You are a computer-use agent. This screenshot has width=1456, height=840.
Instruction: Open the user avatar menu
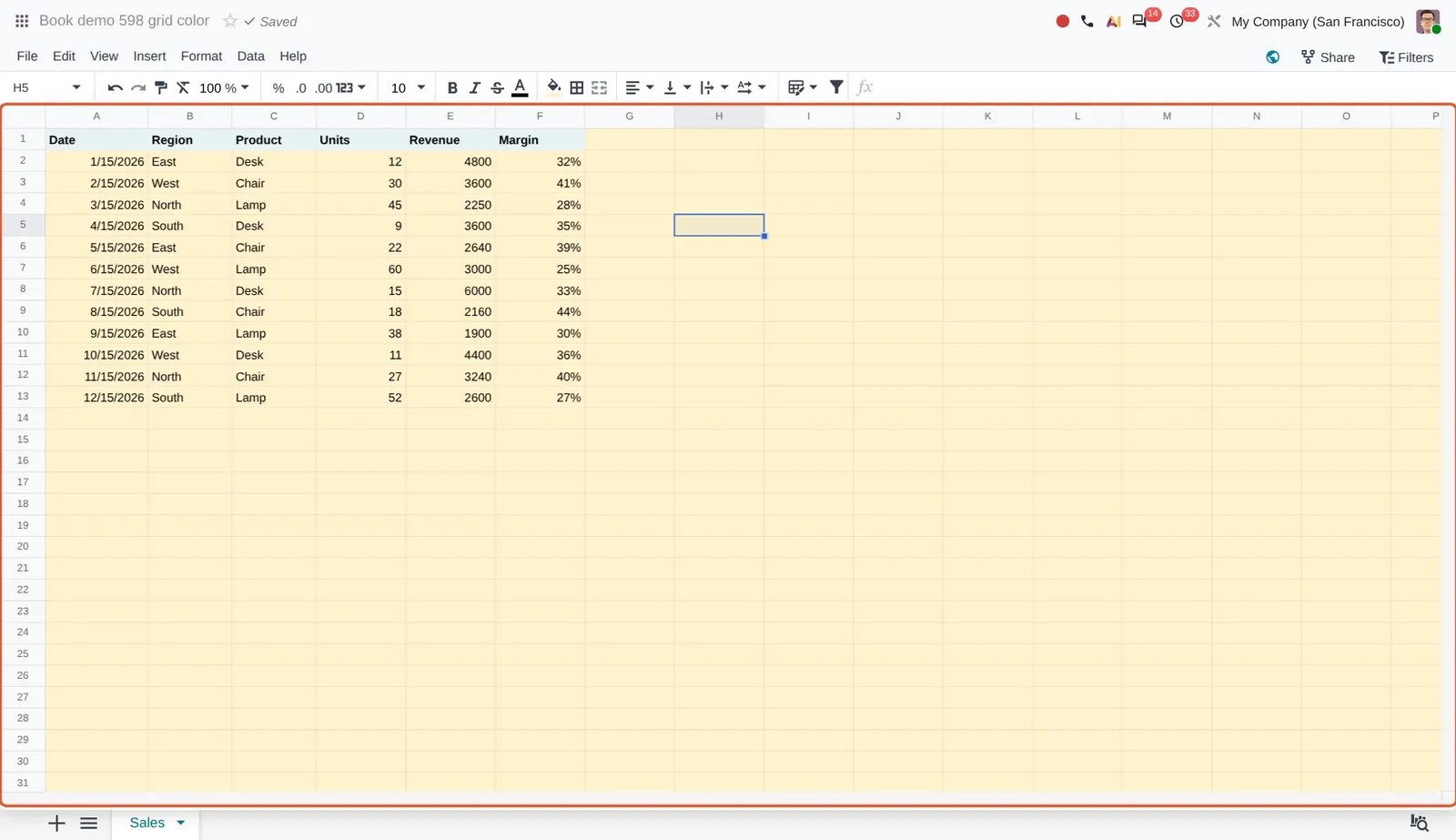pos(1428,21)
